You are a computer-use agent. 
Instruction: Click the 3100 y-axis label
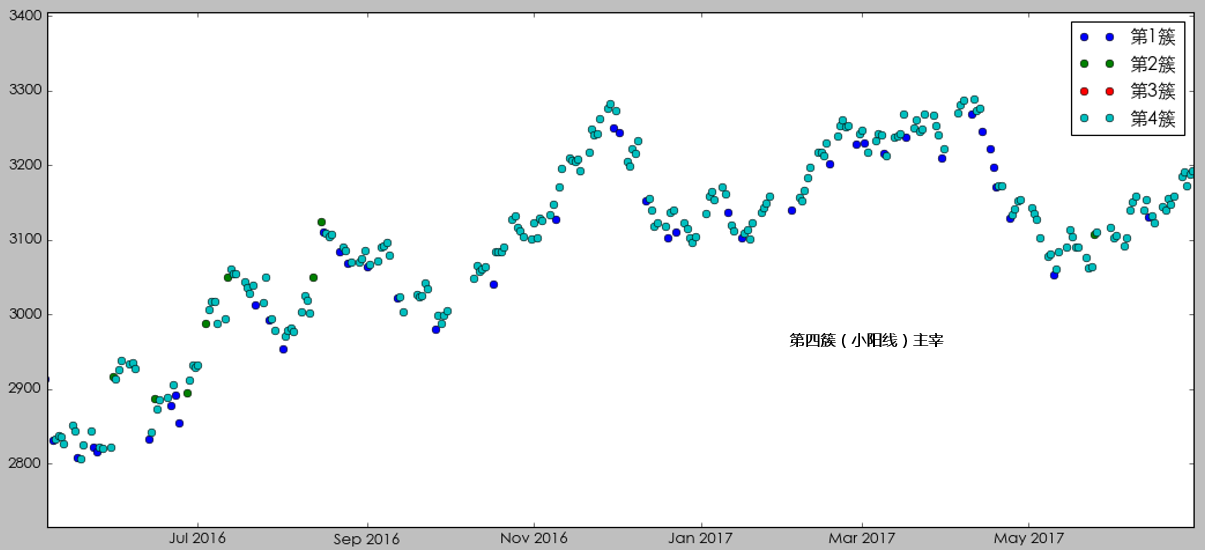click(x=26, y=240)
